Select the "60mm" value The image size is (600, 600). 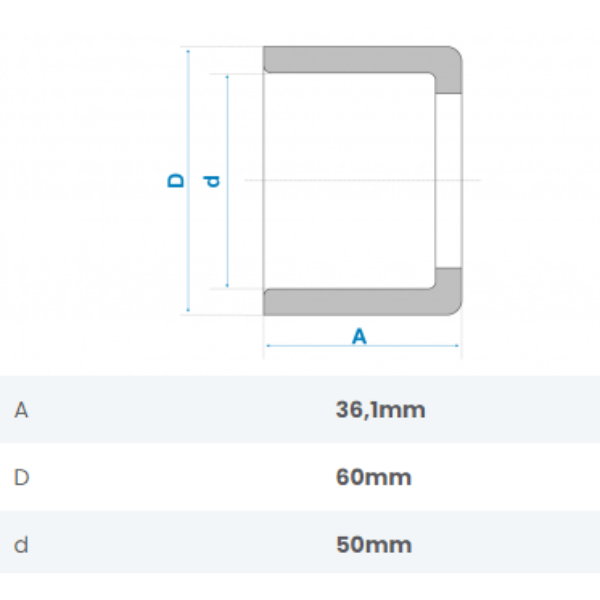click(374, 477)
